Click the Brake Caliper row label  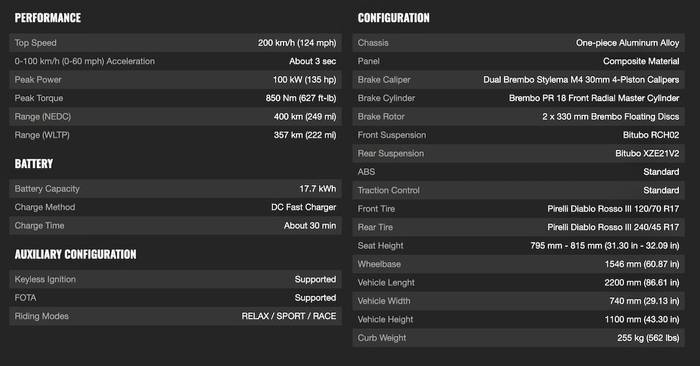pyautogui.click(x=384, y=80)
